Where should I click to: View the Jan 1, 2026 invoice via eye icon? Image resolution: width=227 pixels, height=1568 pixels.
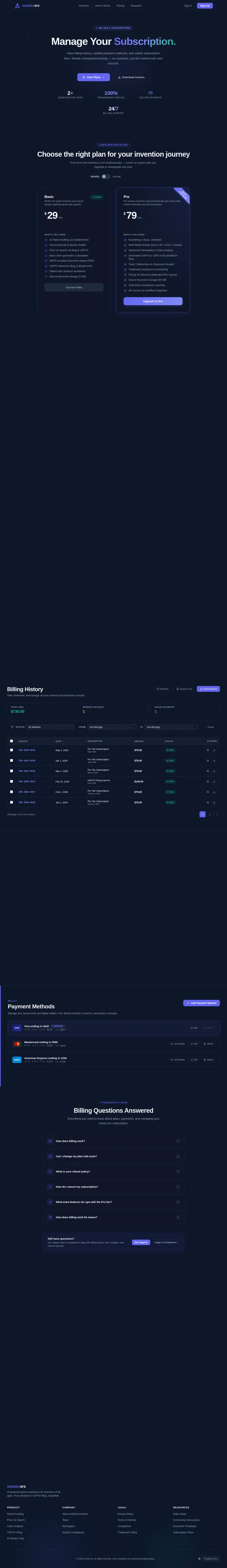[x=207, y=802]
